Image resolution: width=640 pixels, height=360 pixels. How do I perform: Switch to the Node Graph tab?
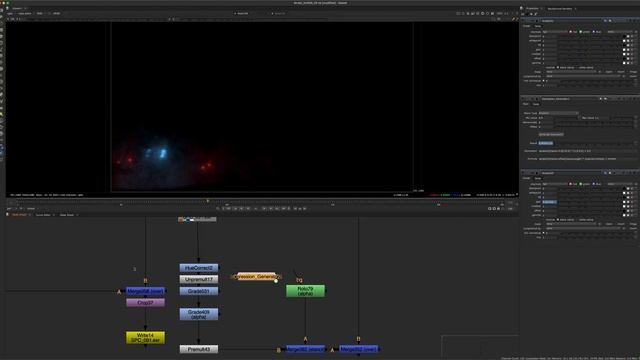coord(19,215)
